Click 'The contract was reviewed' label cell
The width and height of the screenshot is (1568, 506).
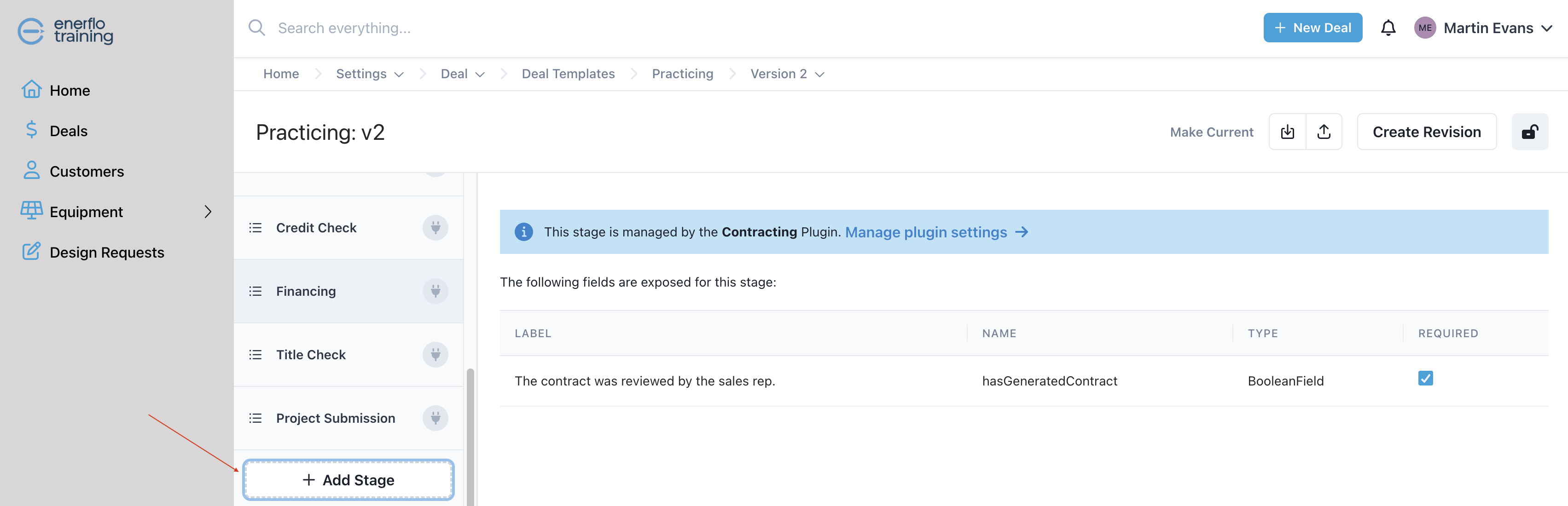click(645, 381)
